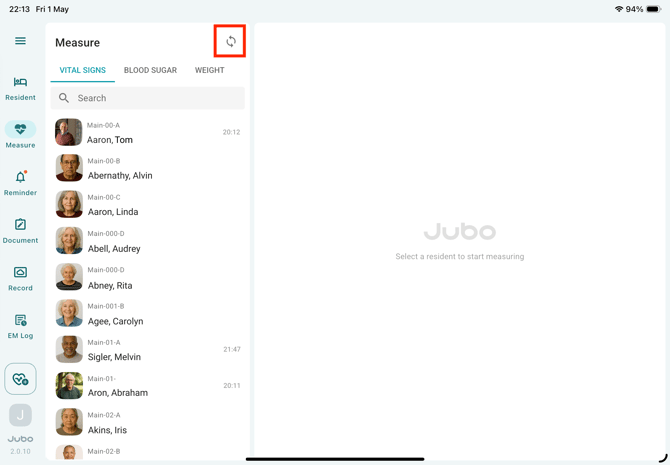Image resolution: width=670 pixels, height=465 pixels.
Task: Switch to the Weight tab
Action: tap(209, 70)
